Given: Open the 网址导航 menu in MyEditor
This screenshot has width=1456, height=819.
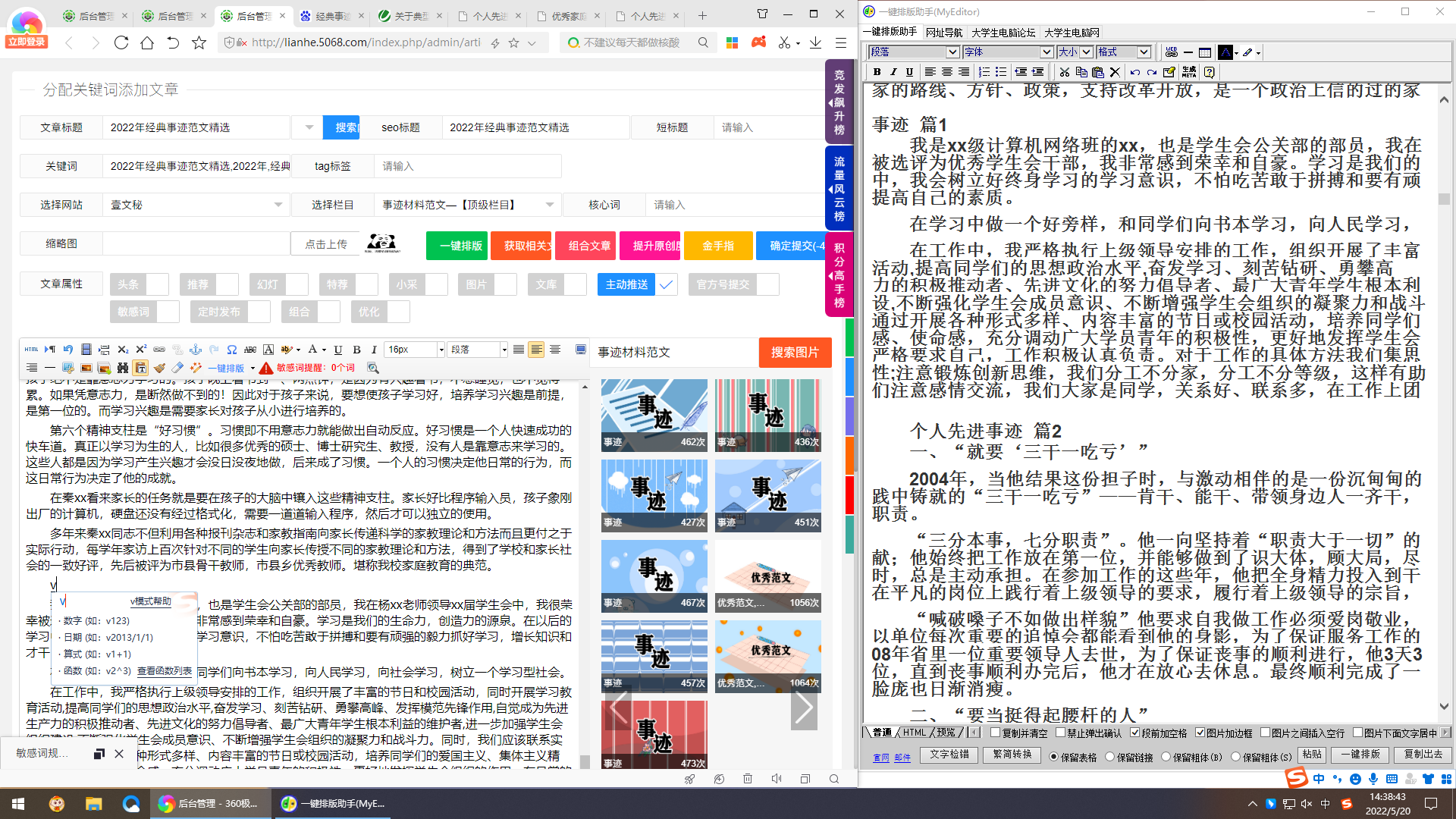Looking at the screenshot, I should (x=944, y=32).
